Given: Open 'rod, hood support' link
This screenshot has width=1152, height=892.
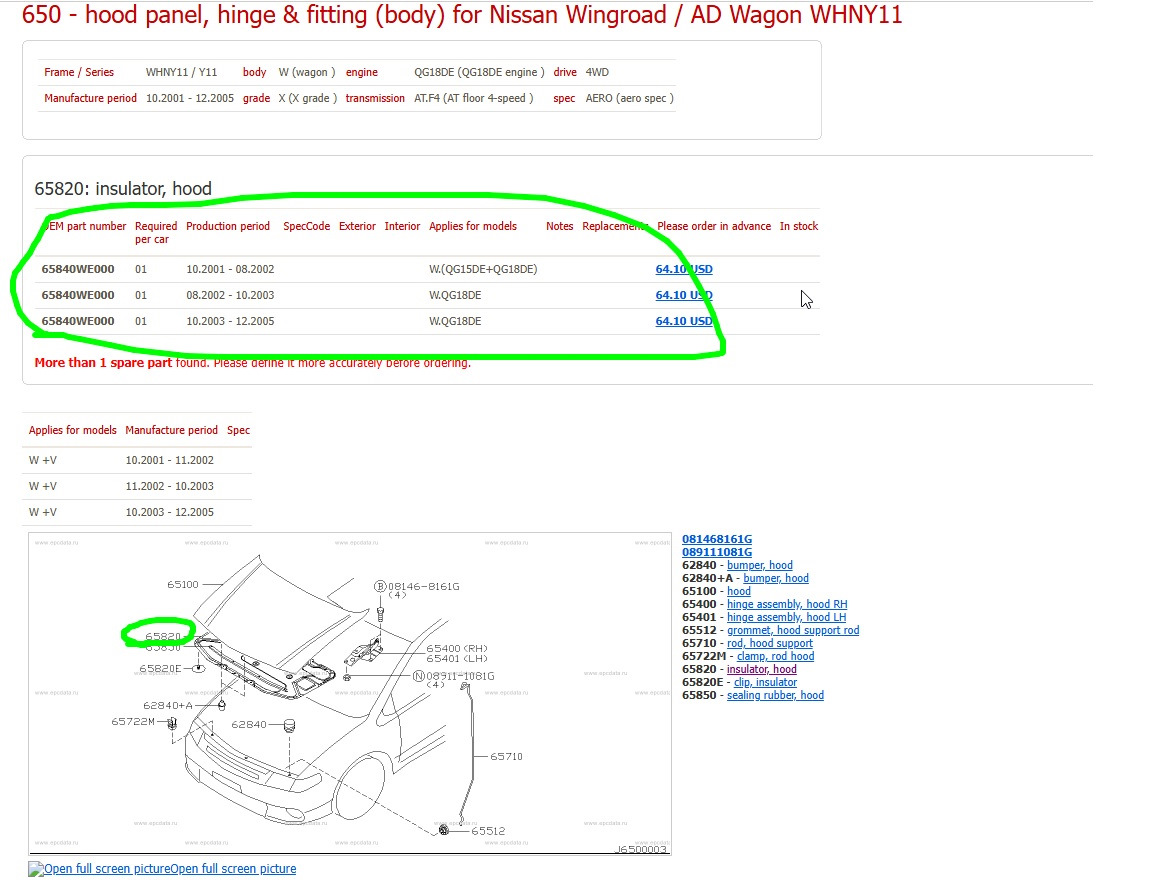Looking at the screenshot, I should coord(770,643).
